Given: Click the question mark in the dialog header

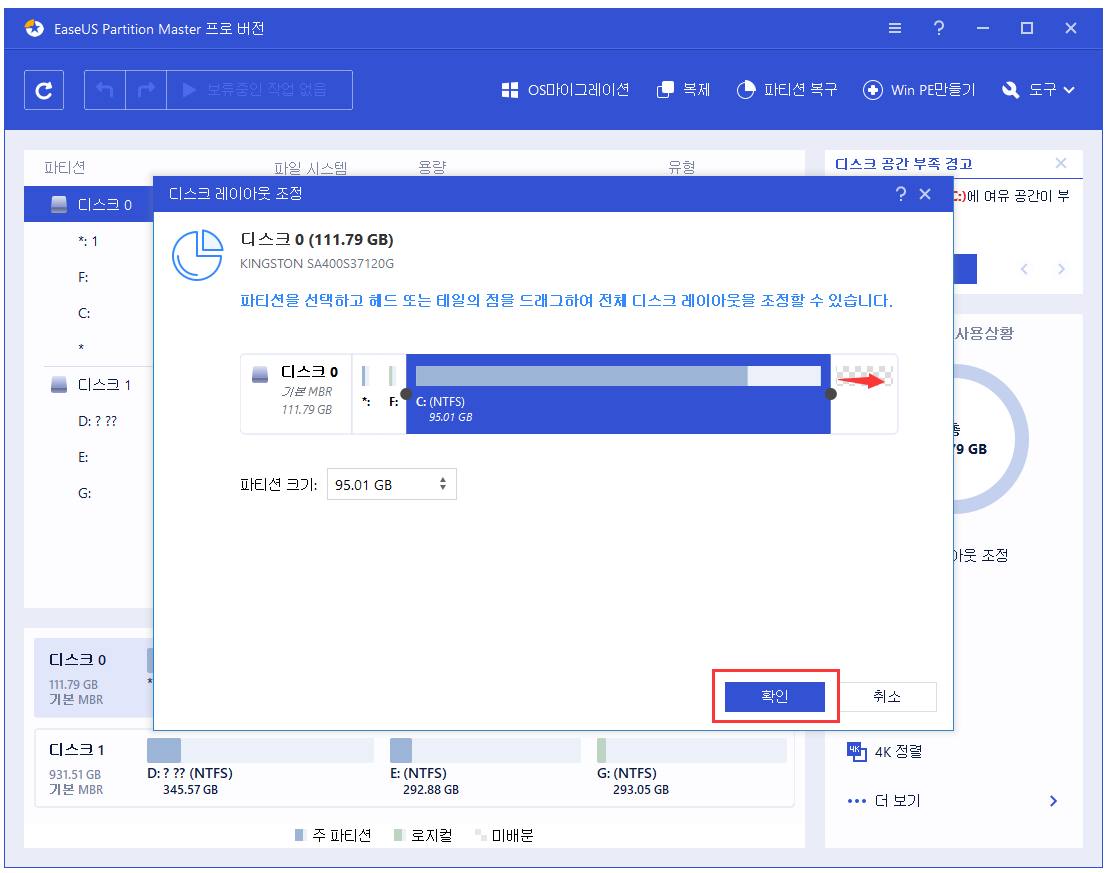Looking at the screenshot, I should pyautogui.click(x=900, y=195).
